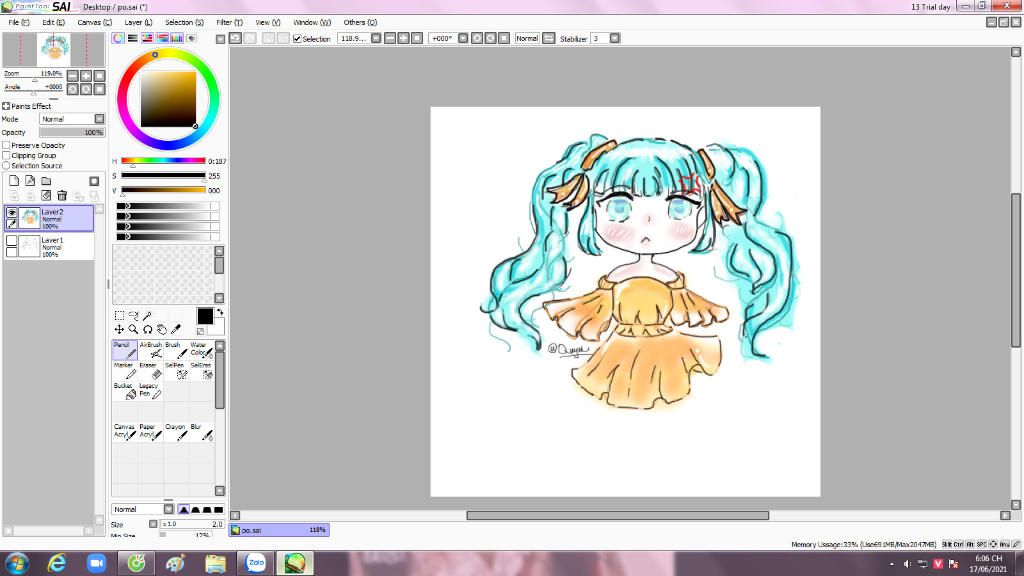
Task: Open the Edit menu
Action: click(53, 22)
